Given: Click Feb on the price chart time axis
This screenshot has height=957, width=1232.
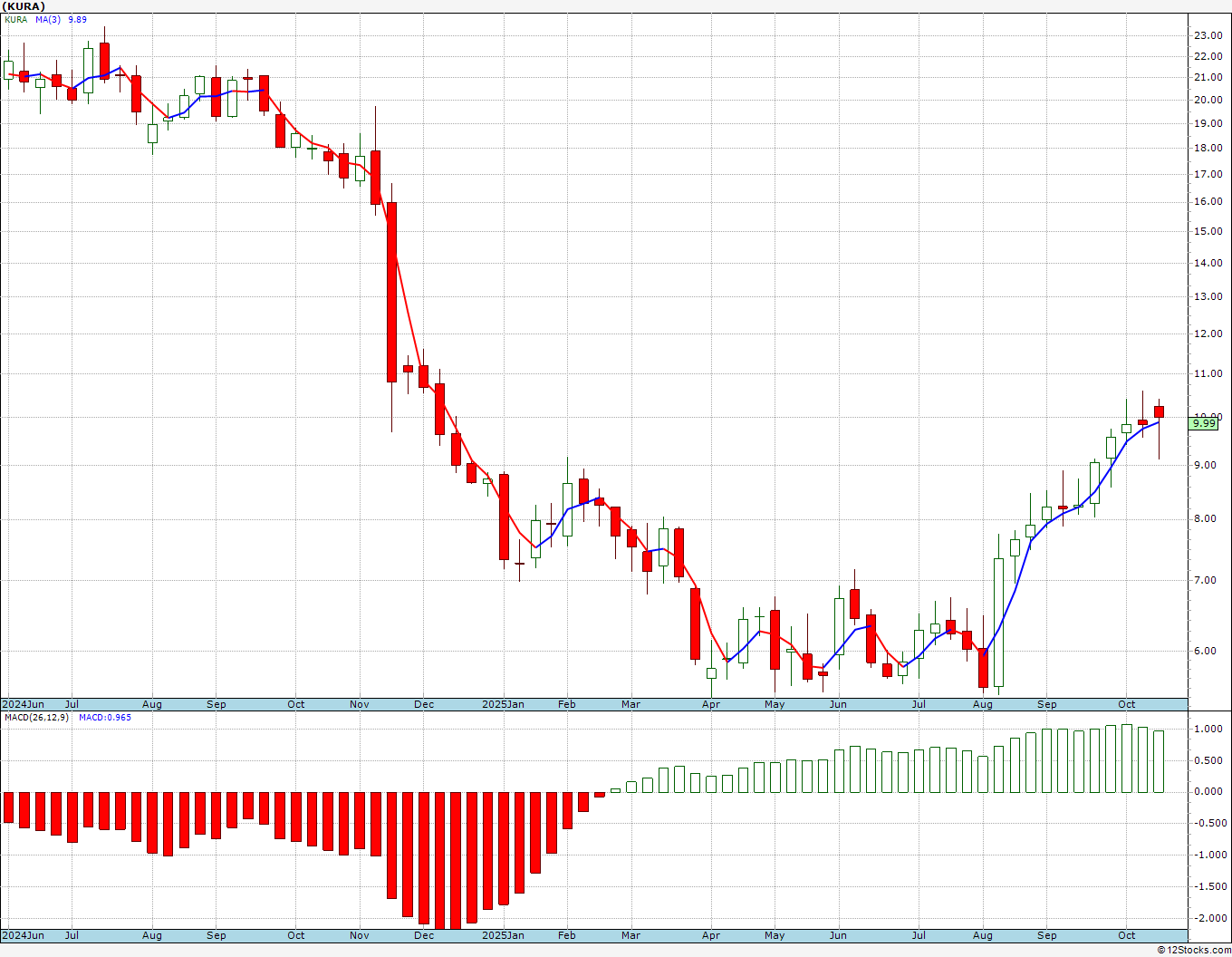Looking at the screenshot, I should 567,704.
